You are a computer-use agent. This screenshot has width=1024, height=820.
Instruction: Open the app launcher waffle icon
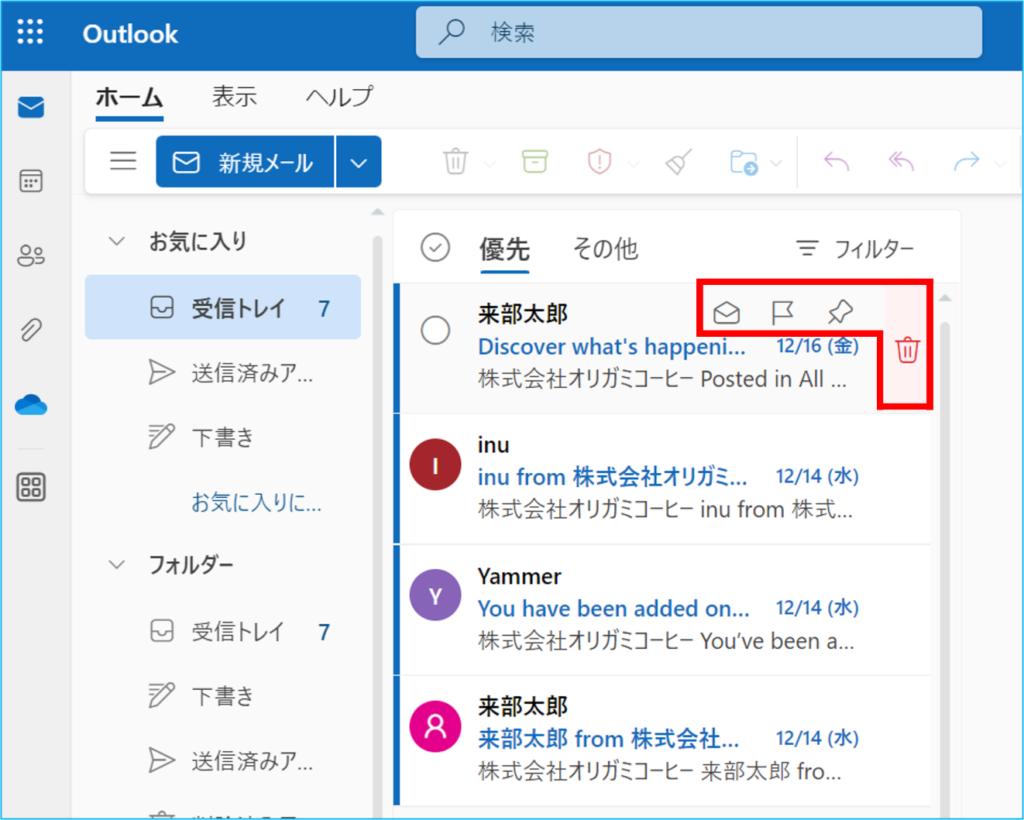(x=30, y=33)
